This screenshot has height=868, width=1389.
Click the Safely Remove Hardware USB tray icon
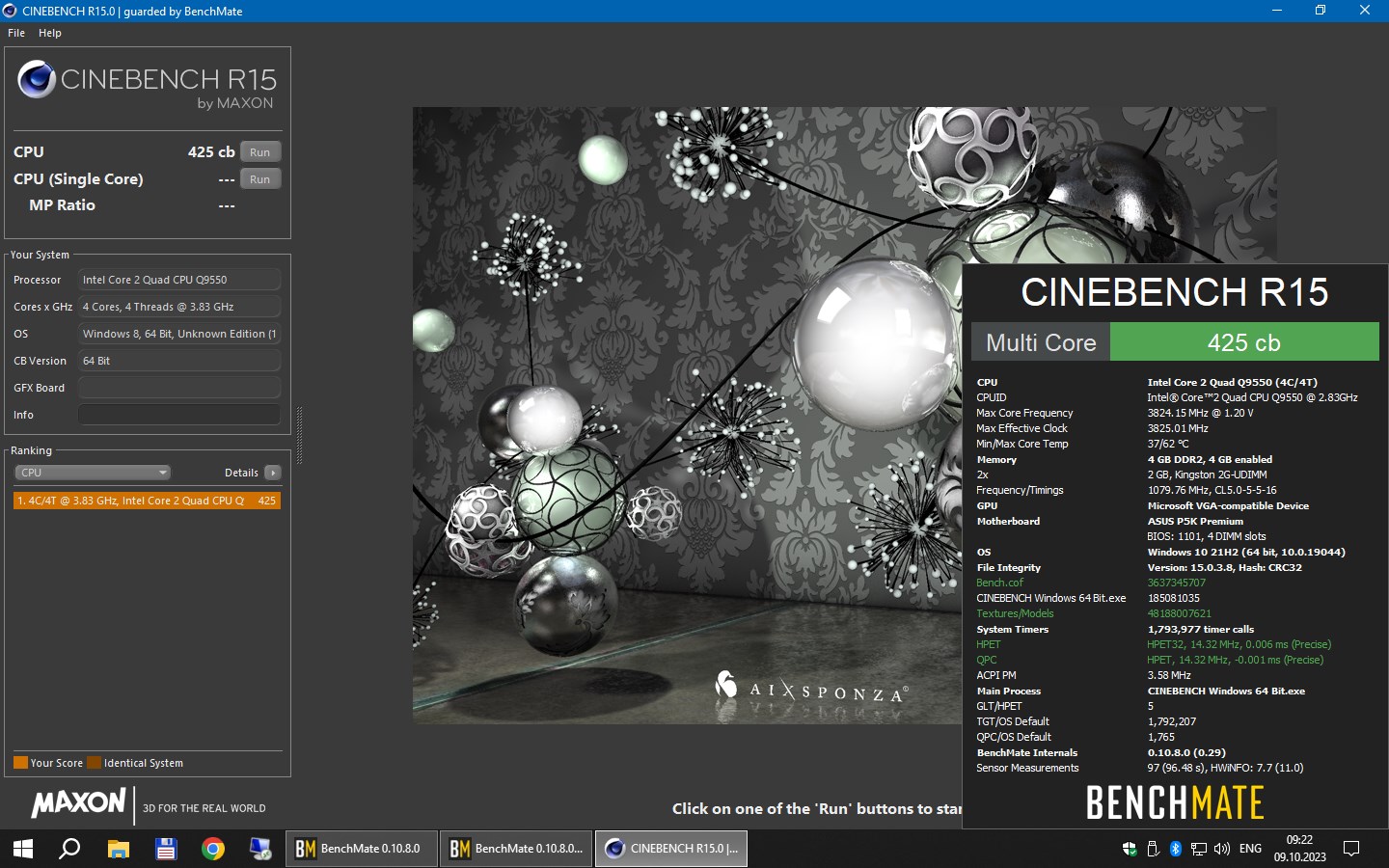tap(1153, 849)
